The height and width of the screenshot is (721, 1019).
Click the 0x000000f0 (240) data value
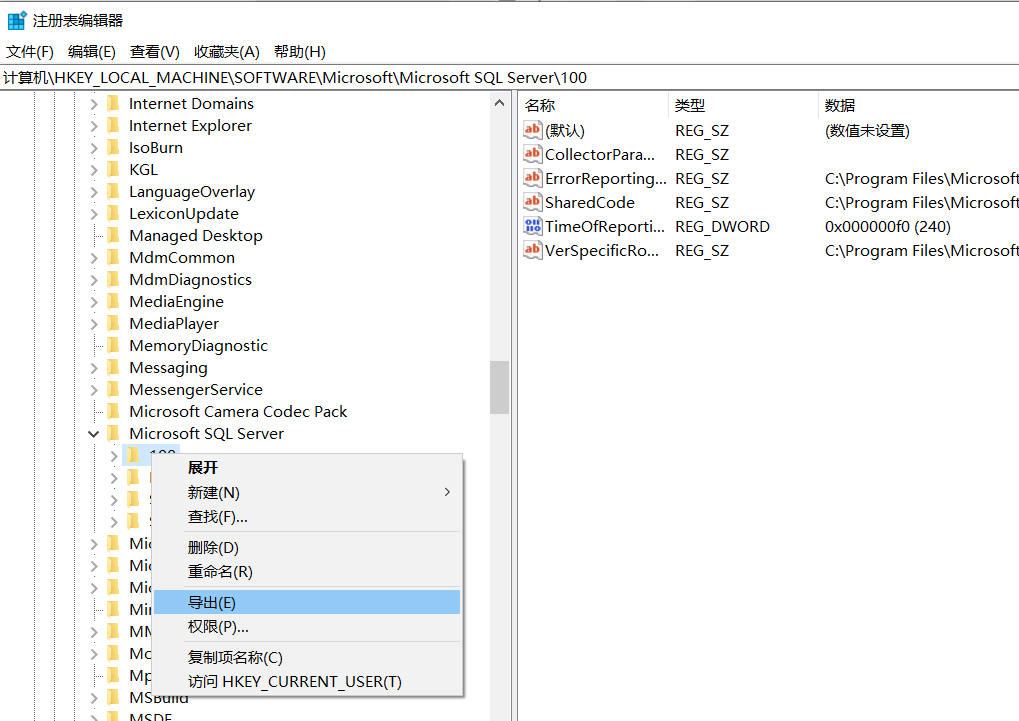[887, 226]
